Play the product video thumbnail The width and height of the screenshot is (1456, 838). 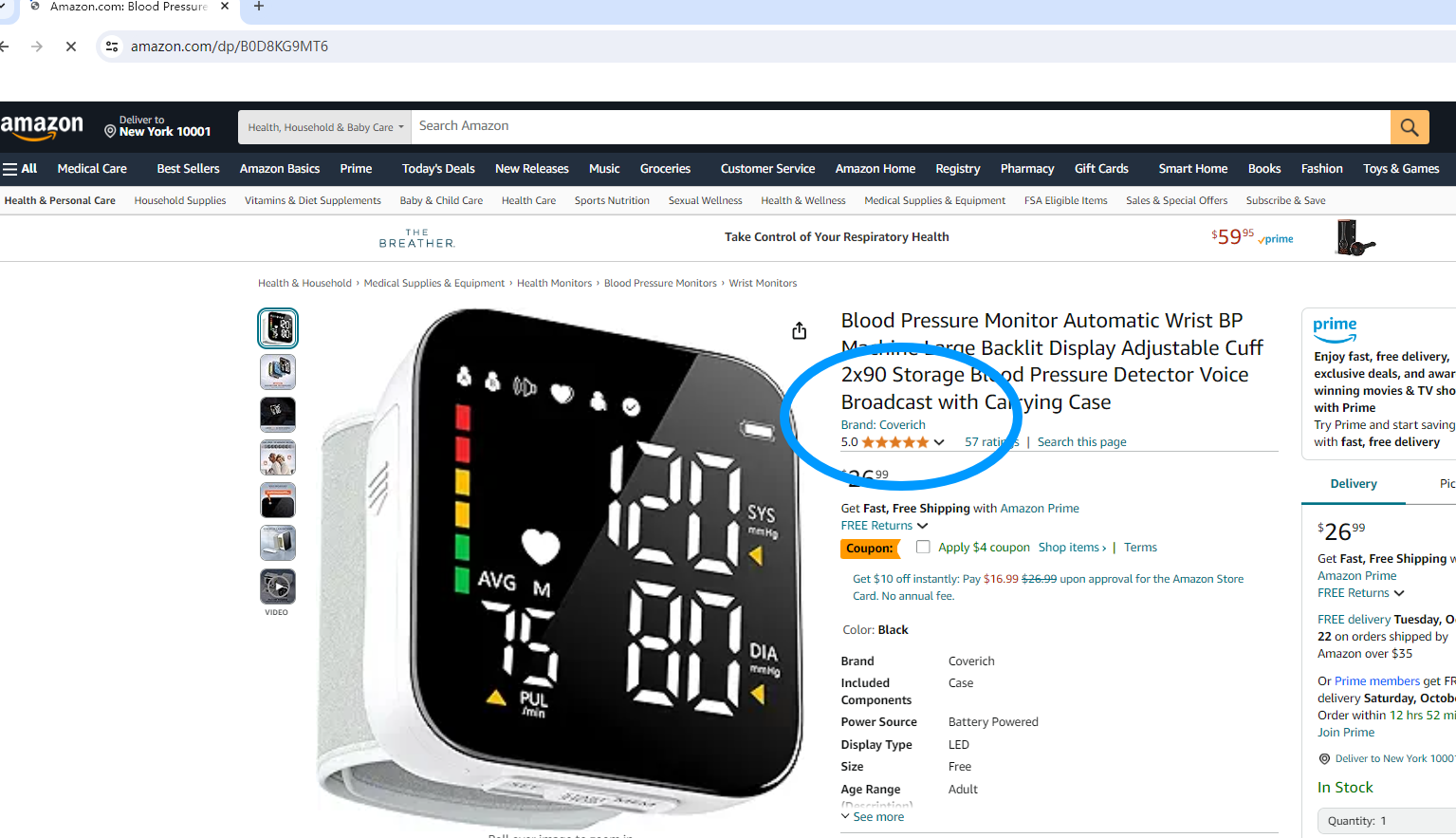tap(278, 587)
